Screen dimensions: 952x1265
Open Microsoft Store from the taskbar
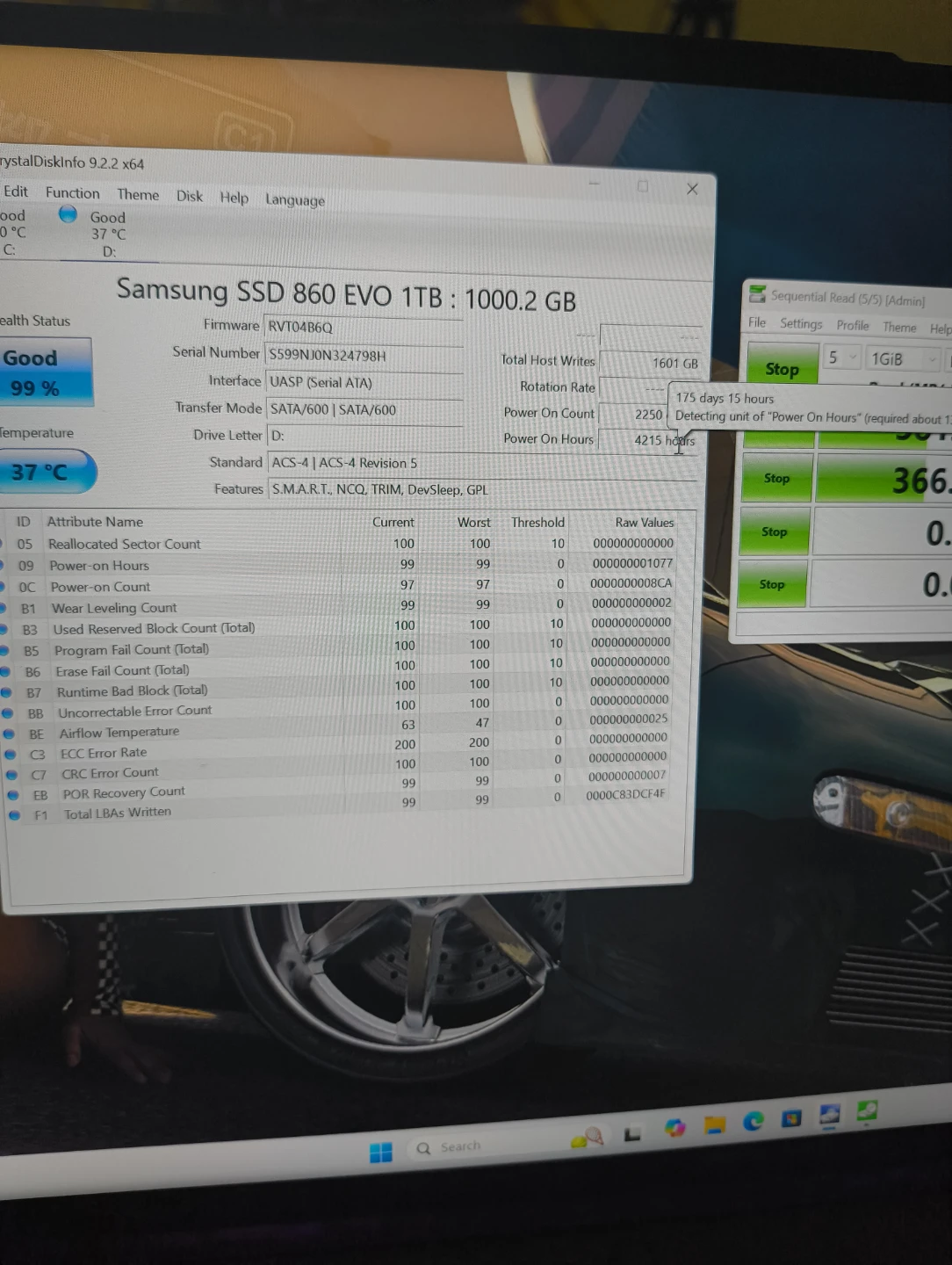coord(792,1118)
